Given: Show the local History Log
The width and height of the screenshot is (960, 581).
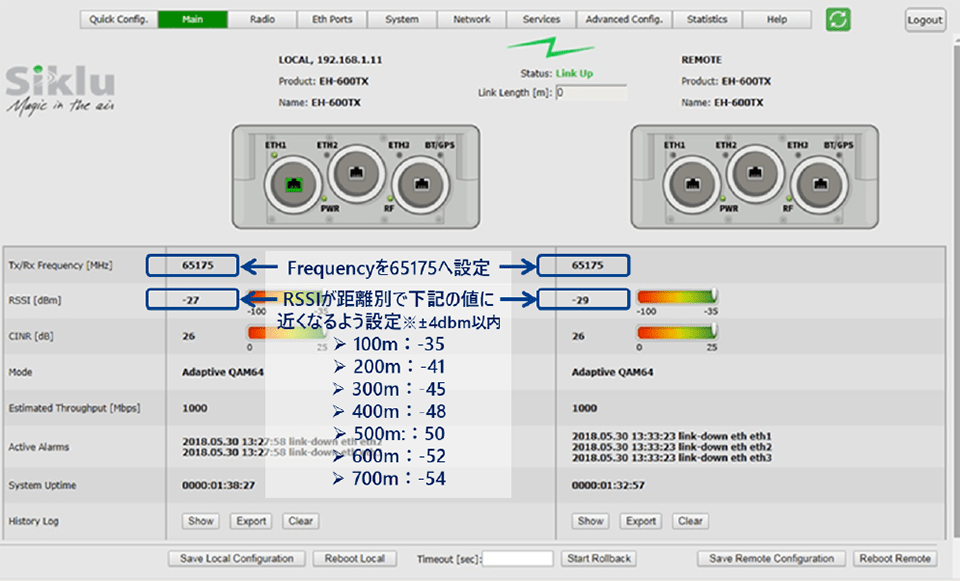Looking at the screenshot, I should pyautogui.click(x=201, y=521).
